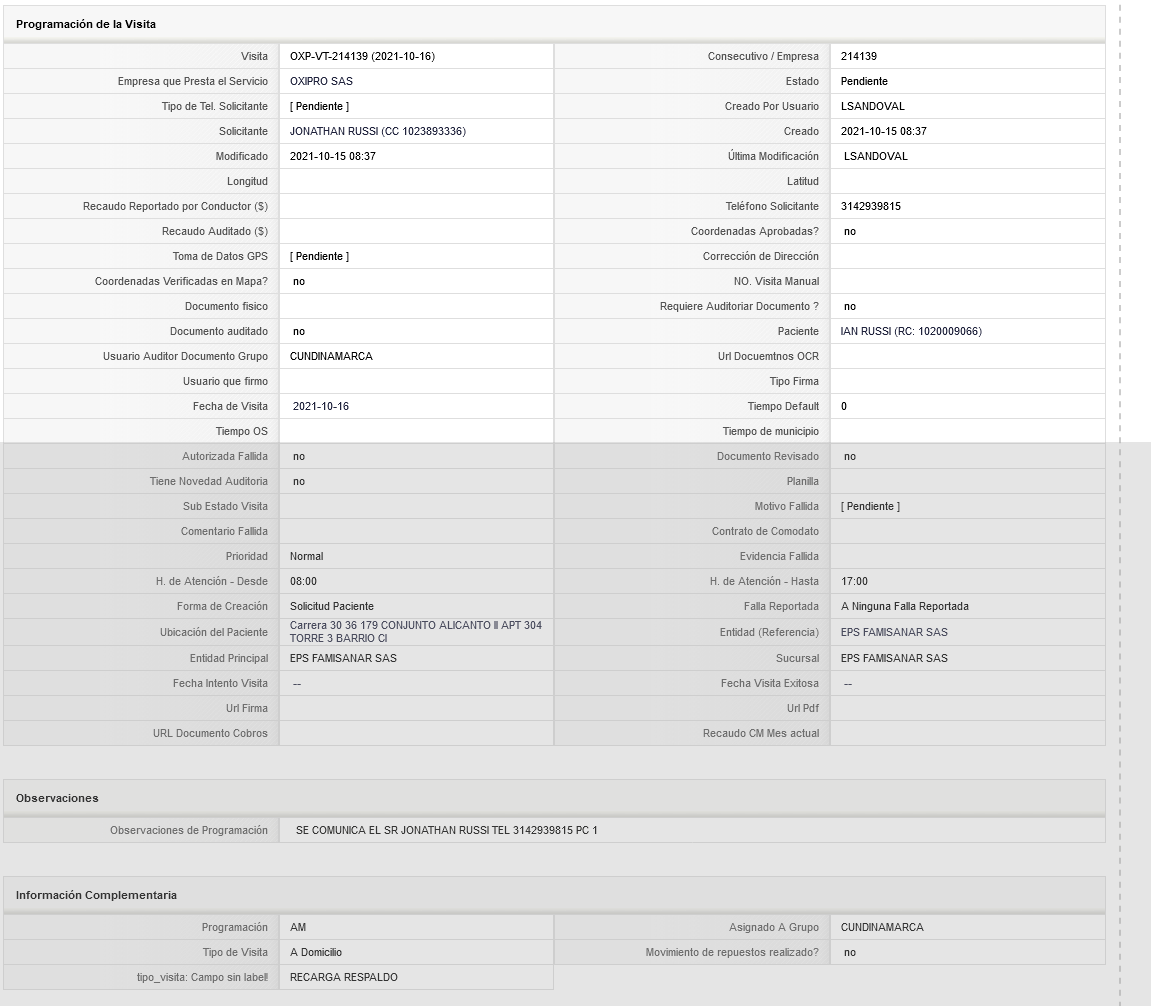Click observation text SE COMUNICA EL SR JONATHAN
This screenshot has height=1006, width=1151.
pos(446,831)
